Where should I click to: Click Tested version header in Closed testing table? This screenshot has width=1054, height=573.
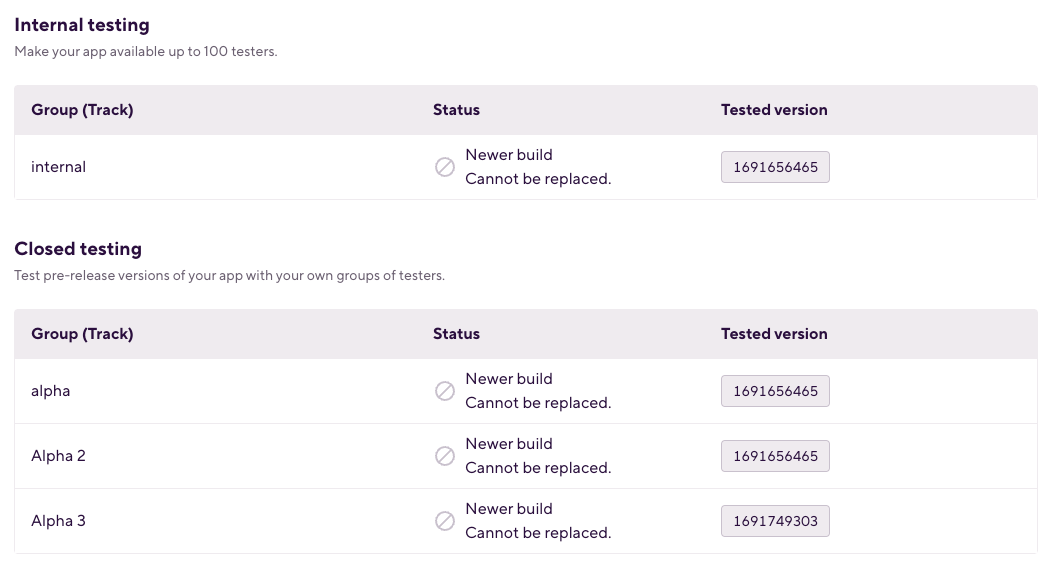coord(774,334)
